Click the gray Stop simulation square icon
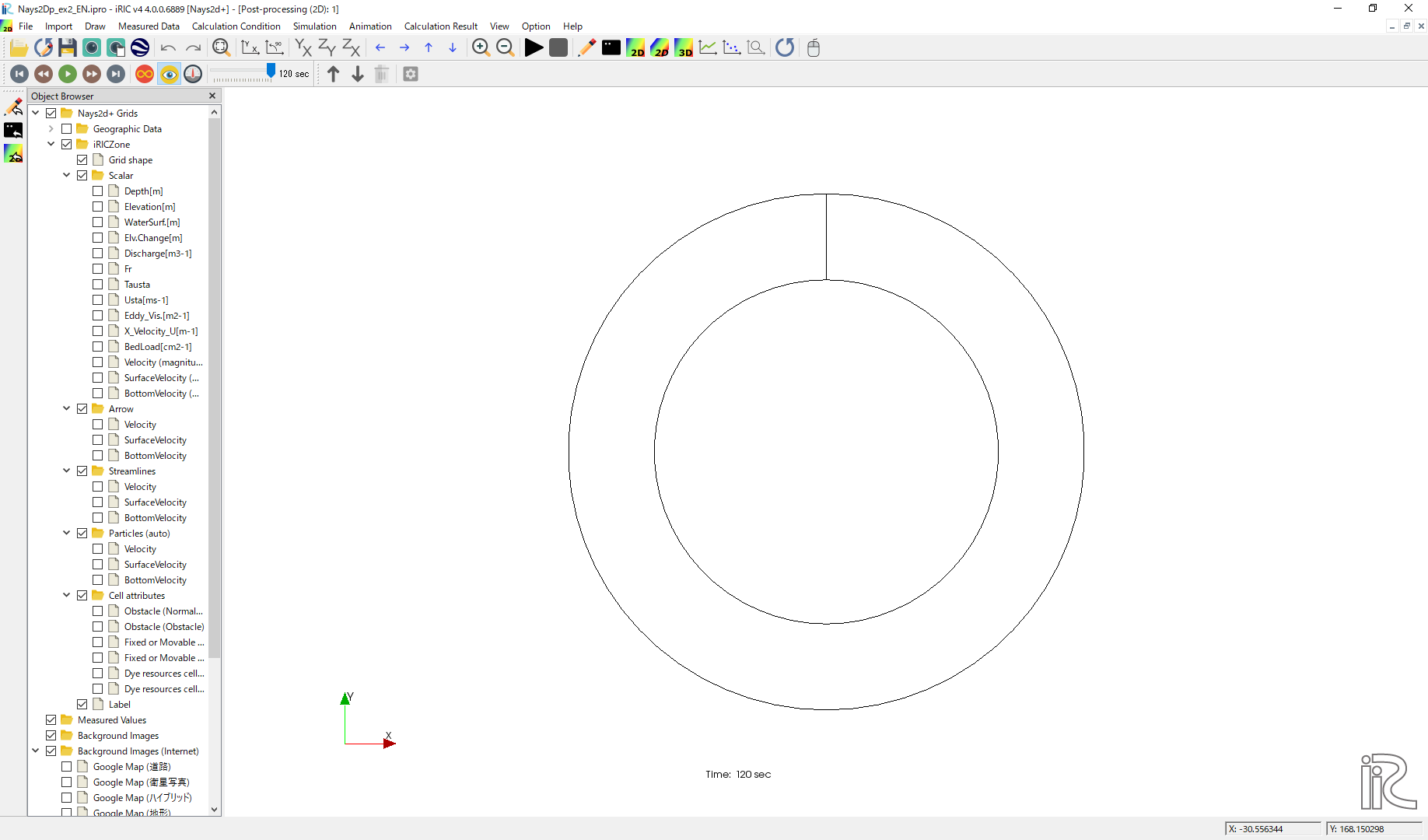This screenshot has height=840, width=1428. click(x=558, y=47)
